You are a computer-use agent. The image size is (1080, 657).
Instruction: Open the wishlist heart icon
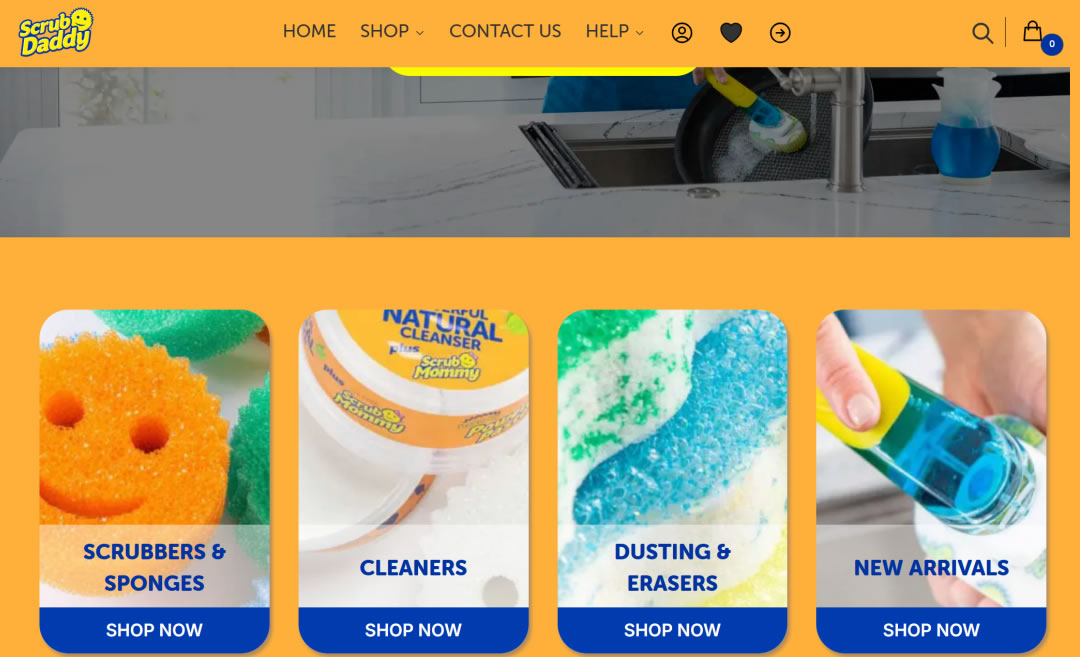pyautogui.click(x=731, y=32)
